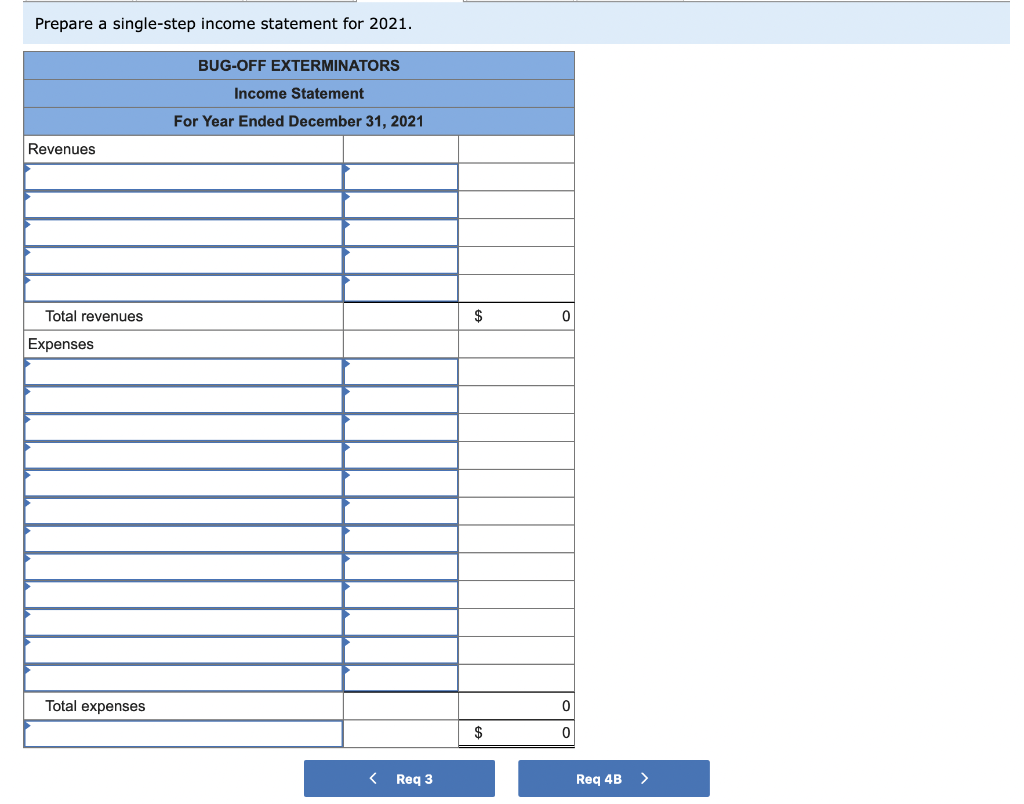The height and width of the screenshot is (804, 1024).
Task: Select eighth expense amount input cell
Action: pyautogui.click(x=401, y=566)
